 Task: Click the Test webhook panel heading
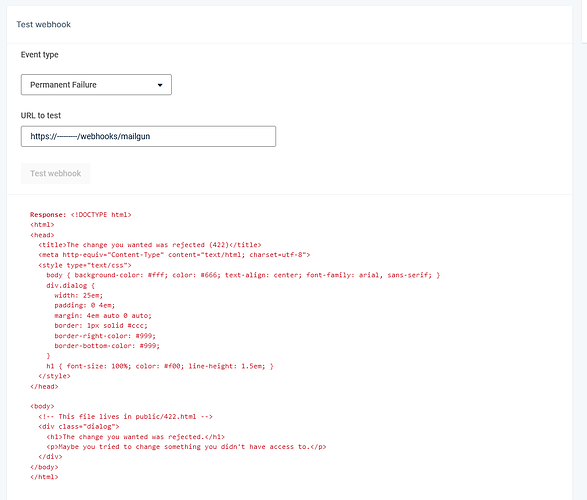(43, 24)
